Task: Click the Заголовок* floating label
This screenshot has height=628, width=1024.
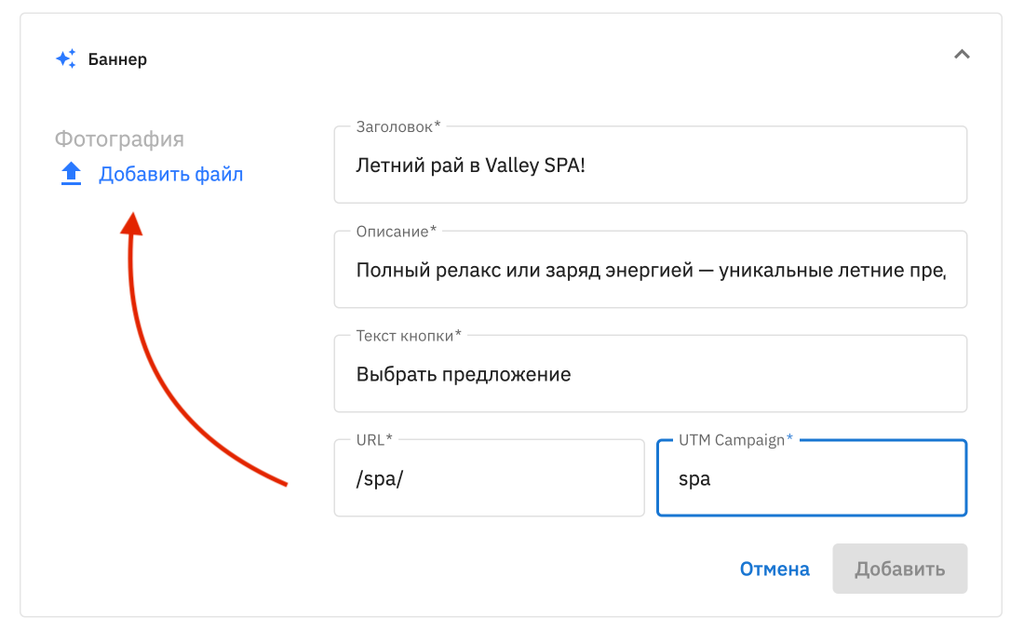Action: pos(398,127)
